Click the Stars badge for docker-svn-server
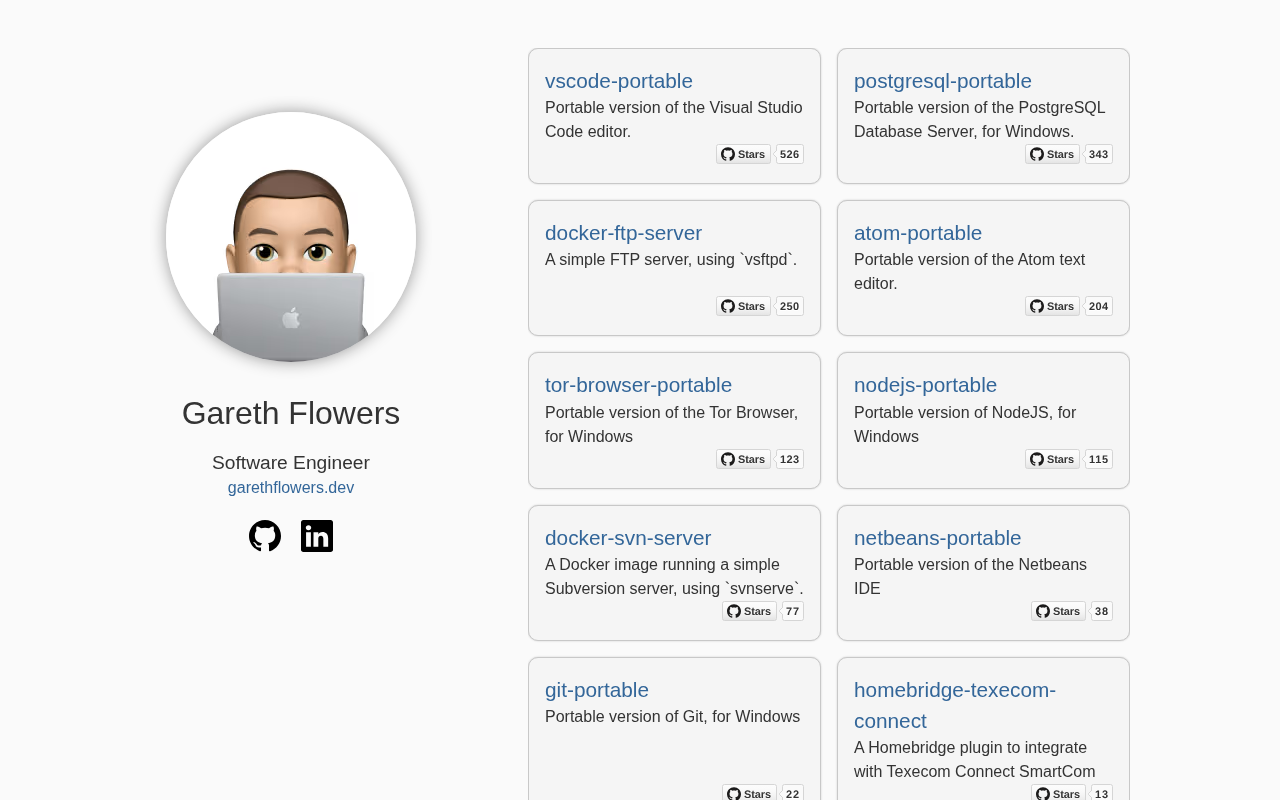 [749, 611]
